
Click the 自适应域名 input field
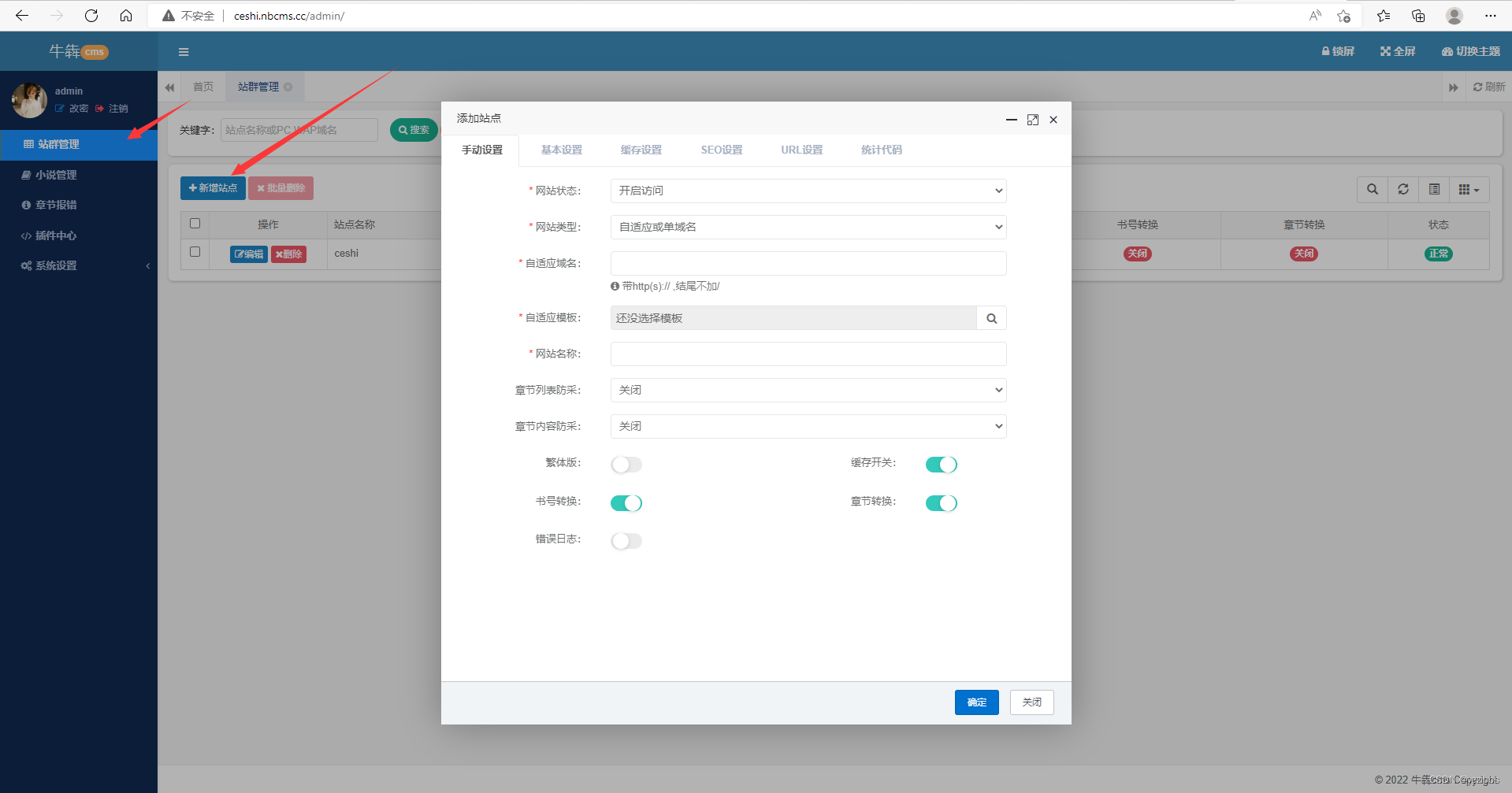808,263
